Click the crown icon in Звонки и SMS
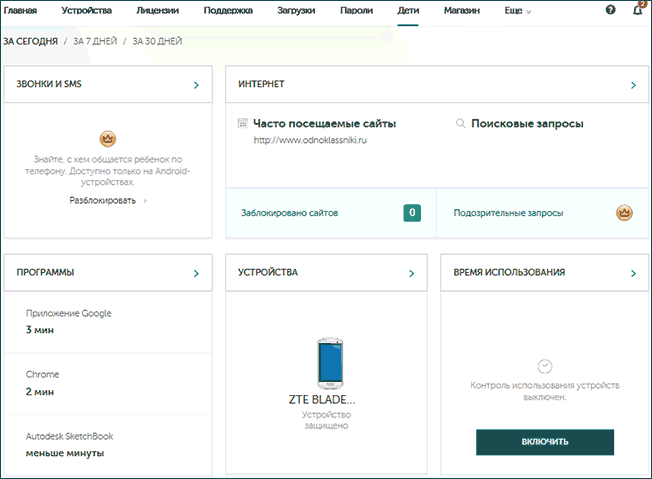This screenshot has width=652, height=479. pyautogui.click(x=108, y=138)
